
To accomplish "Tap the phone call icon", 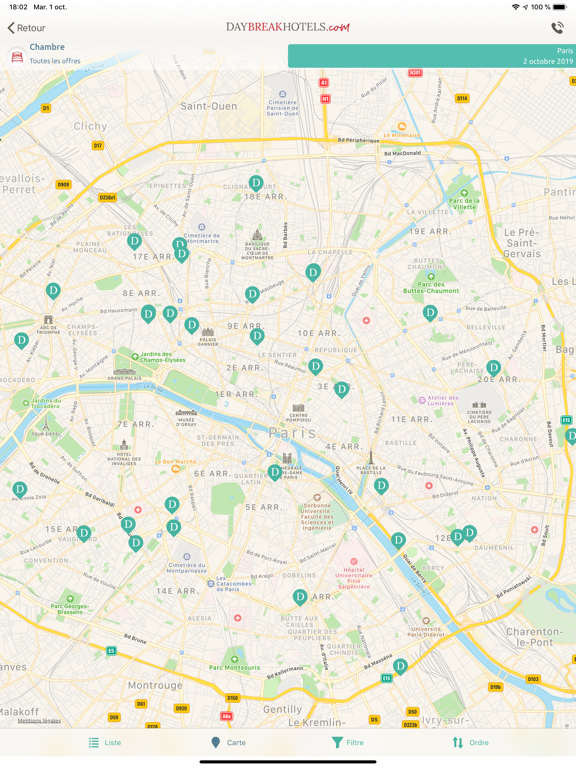I will pos(557,28).
